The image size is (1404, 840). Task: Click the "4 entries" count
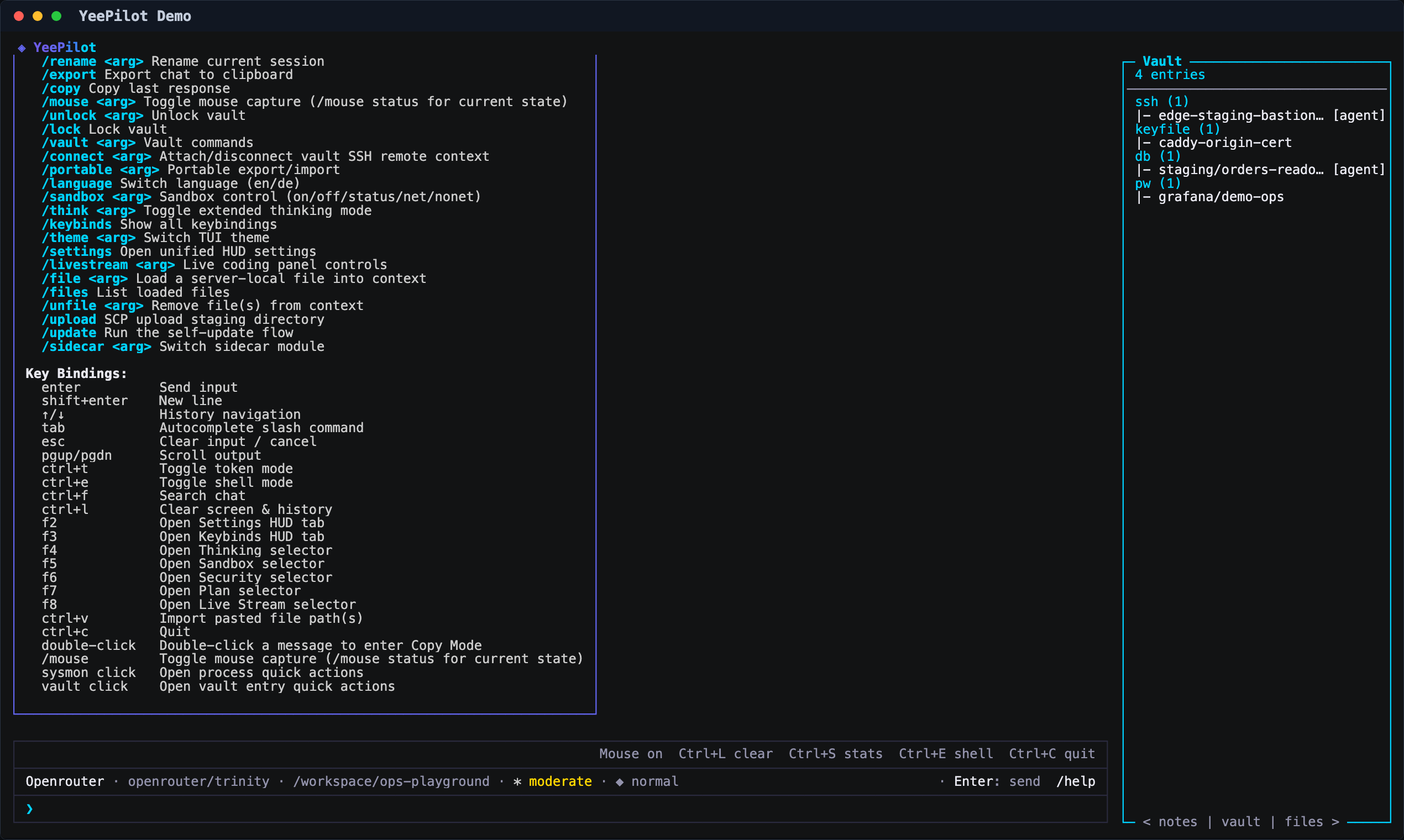coord(1170,75)
